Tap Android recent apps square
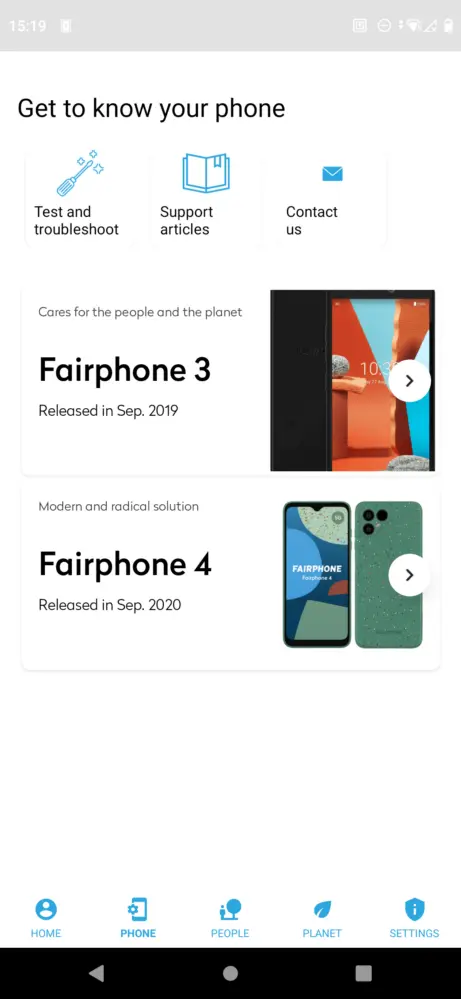This screenshot has width=461, height=999. tap(364, 973)
